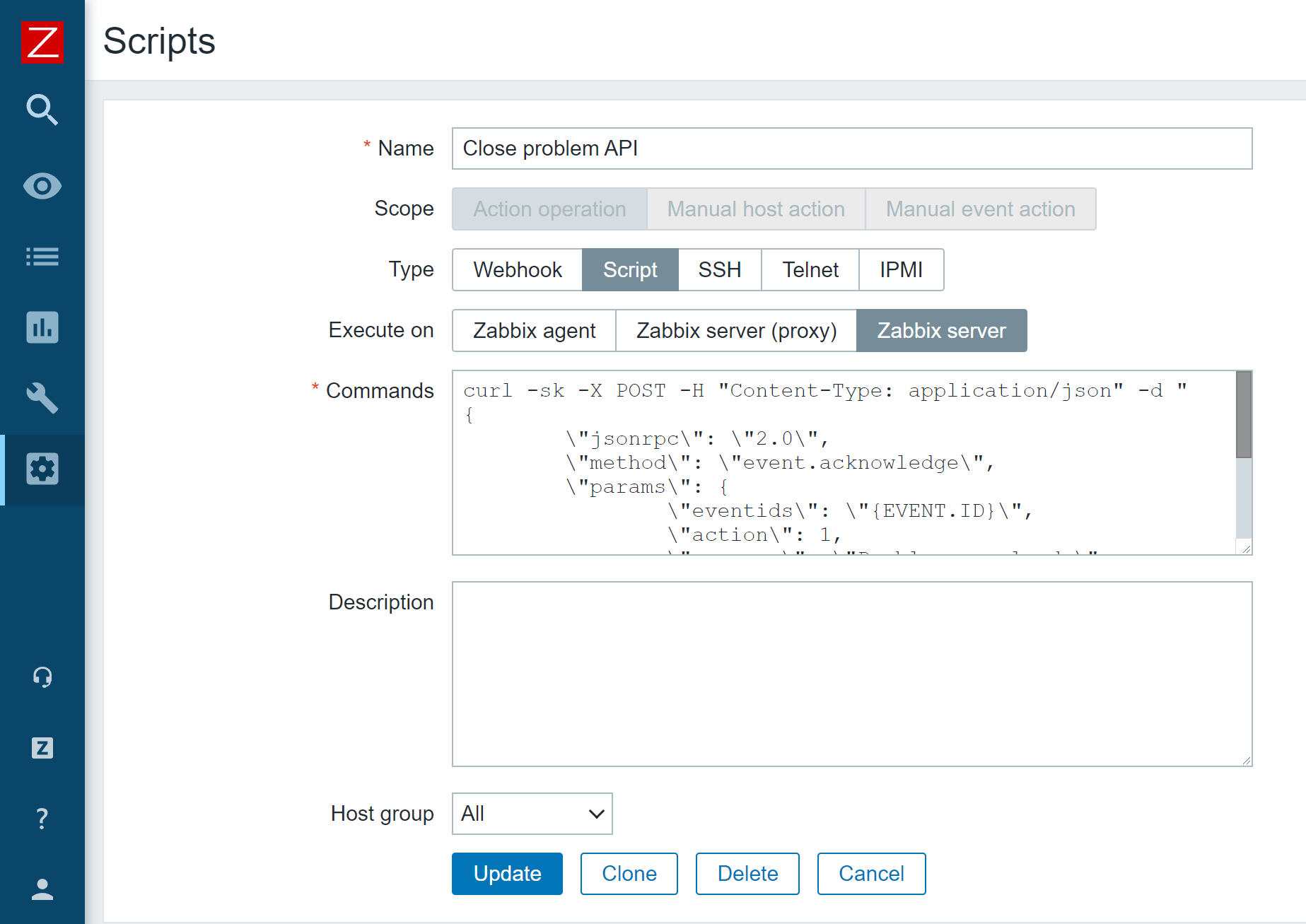Image resolution: width=1306 pixels, height=924 pixels.
Task: Select SSH script type
Action: click(x=719, y=269)
